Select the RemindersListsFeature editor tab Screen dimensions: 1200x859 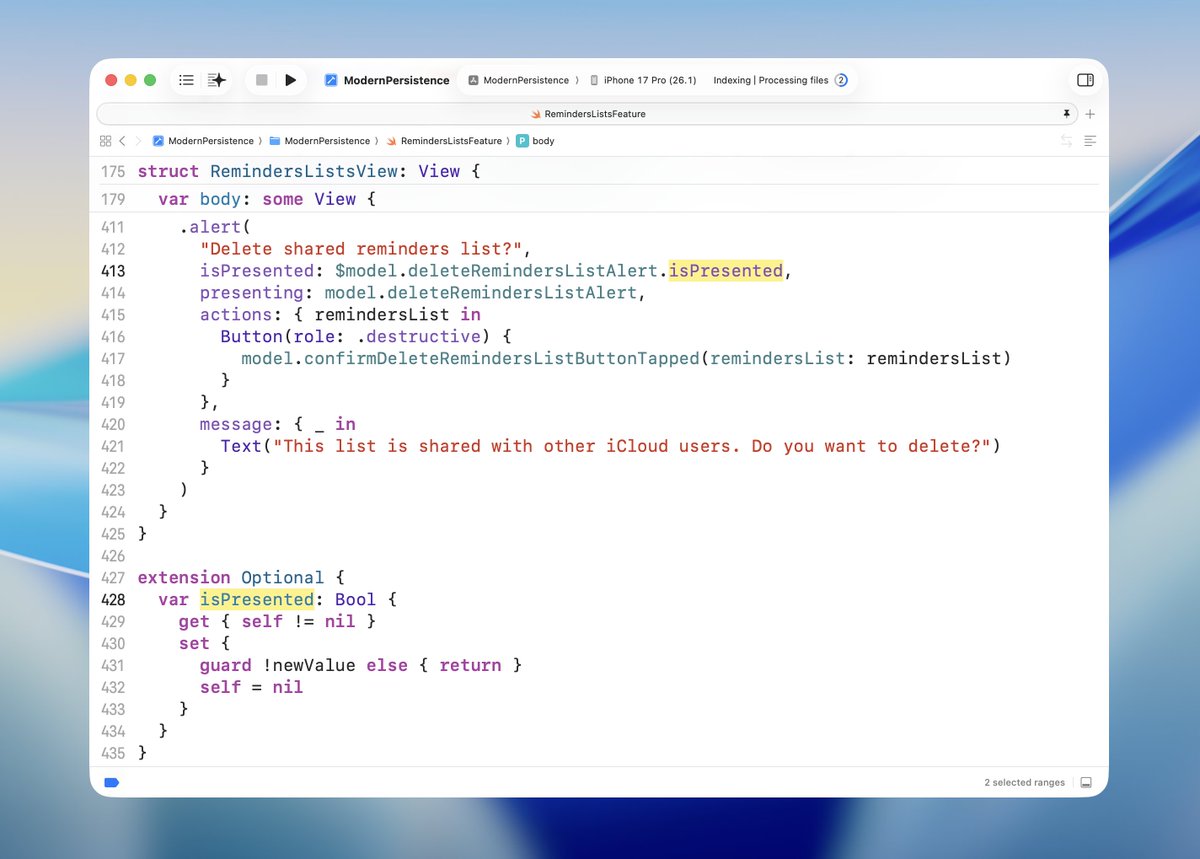(588, 114)
